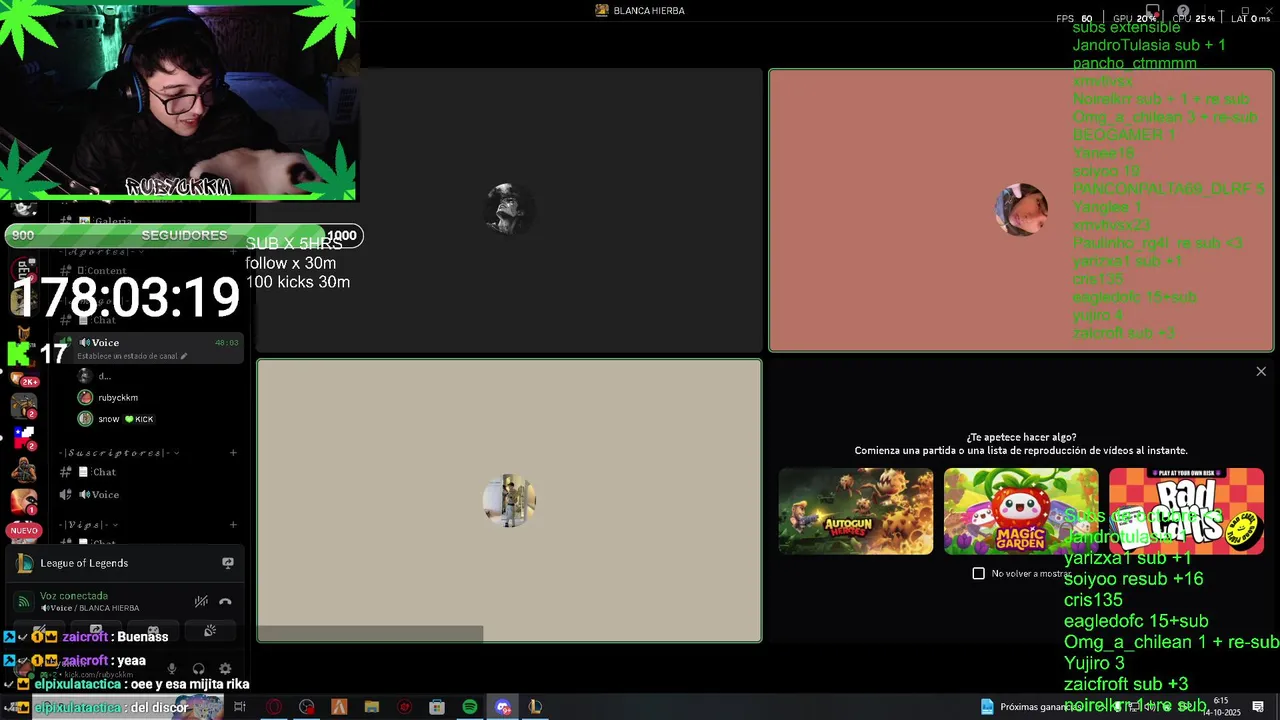Toggle noise suppression icon in voice panel
The image size is (1280, 720).
pos(201,601)
